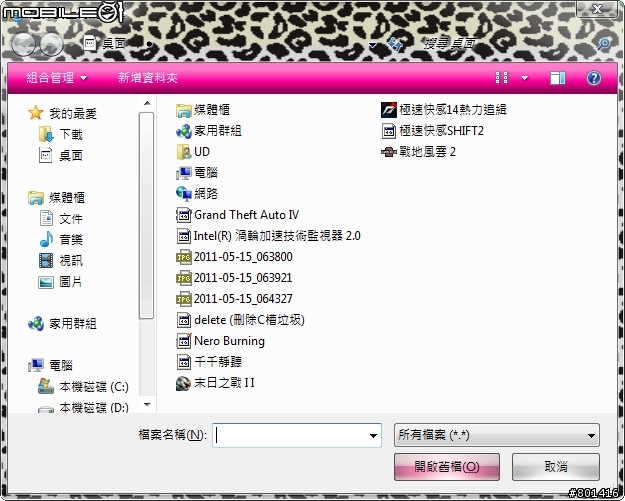
Task: Select 我的最愛 star icon in sidebar
Action: [35, 113]
